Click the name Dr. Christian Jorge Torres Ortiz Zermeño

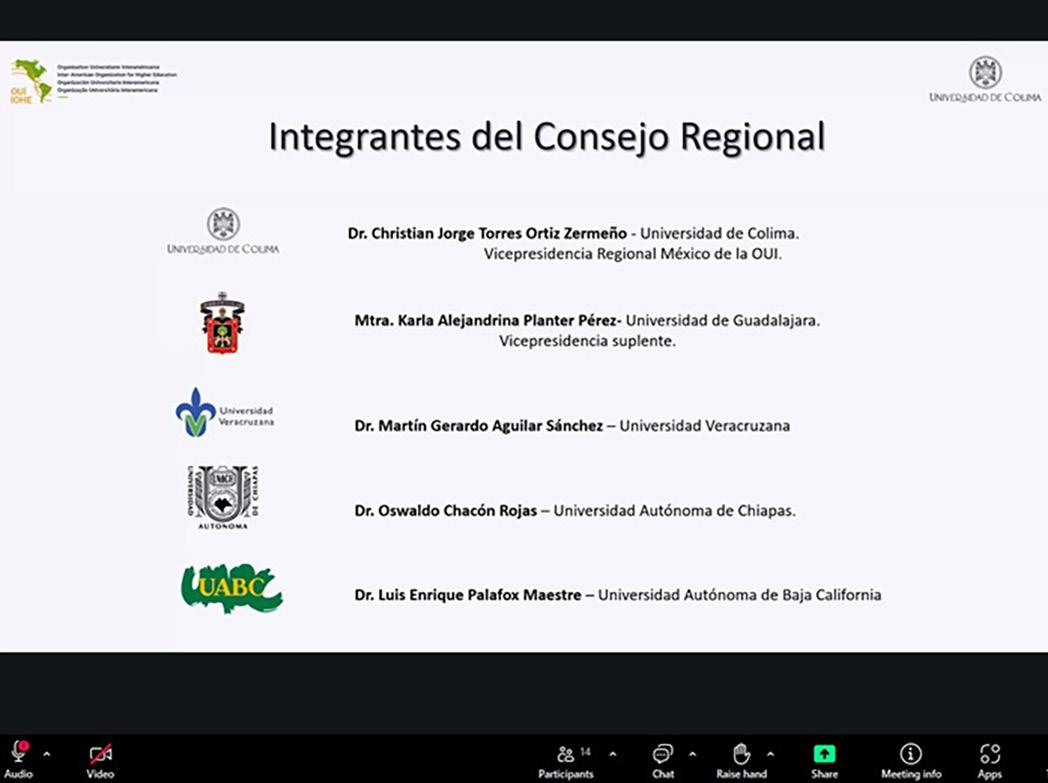pos(487,233)
